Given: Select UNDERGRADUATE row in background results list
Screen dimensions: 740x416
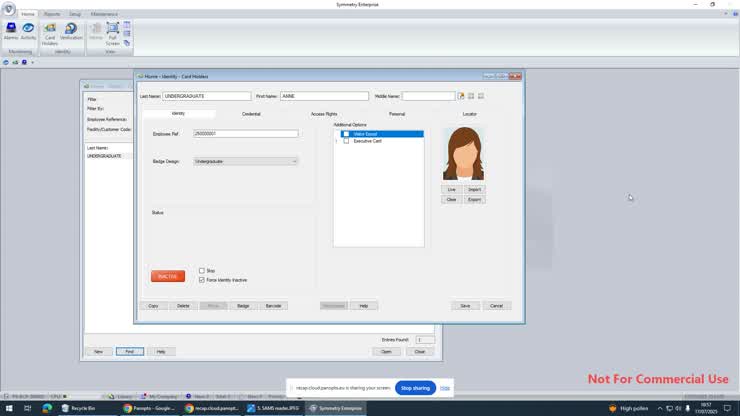Looking at the screenshot, I should [109, 156].
